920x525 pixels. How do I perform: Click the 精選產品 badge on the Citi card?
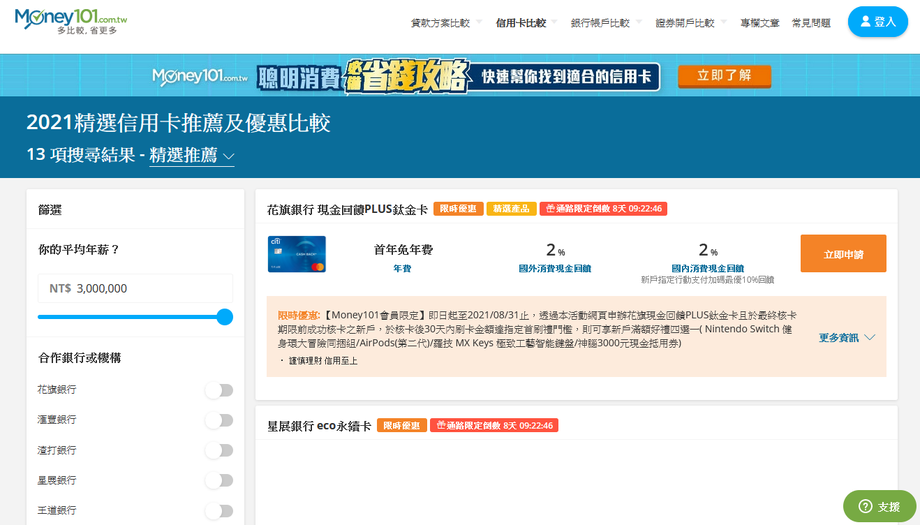511,209
